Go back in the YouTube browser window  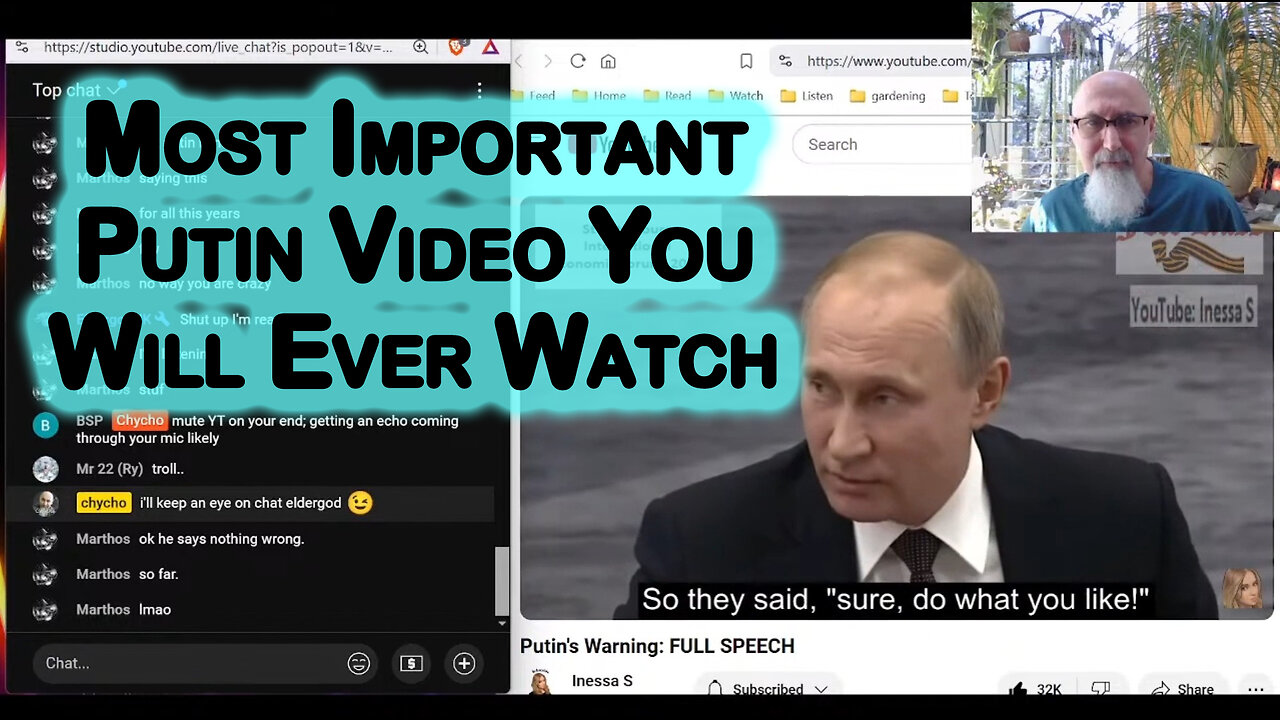pos(518,61)
